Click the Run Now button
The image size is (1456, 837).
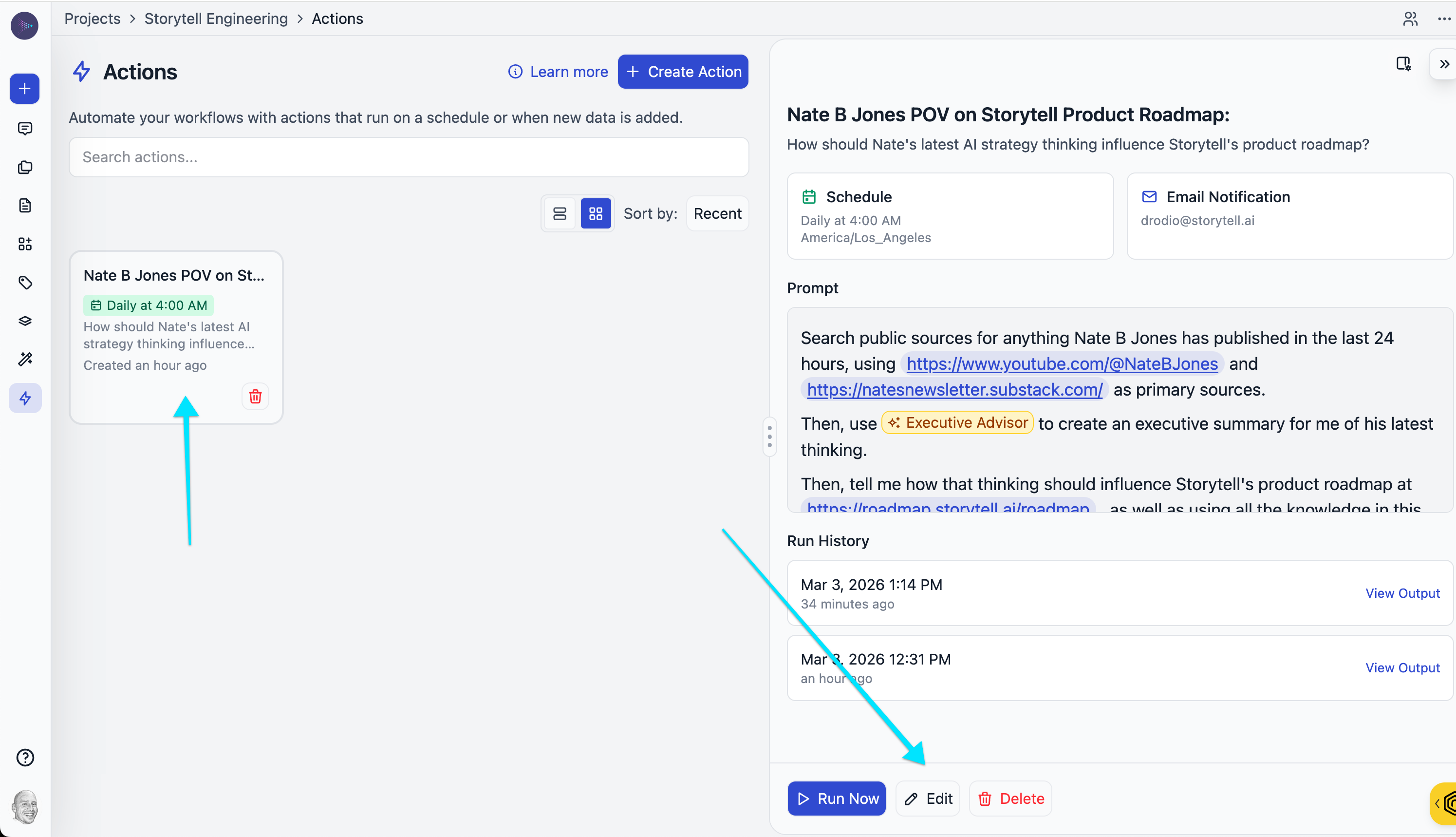(x=836, y=799)
